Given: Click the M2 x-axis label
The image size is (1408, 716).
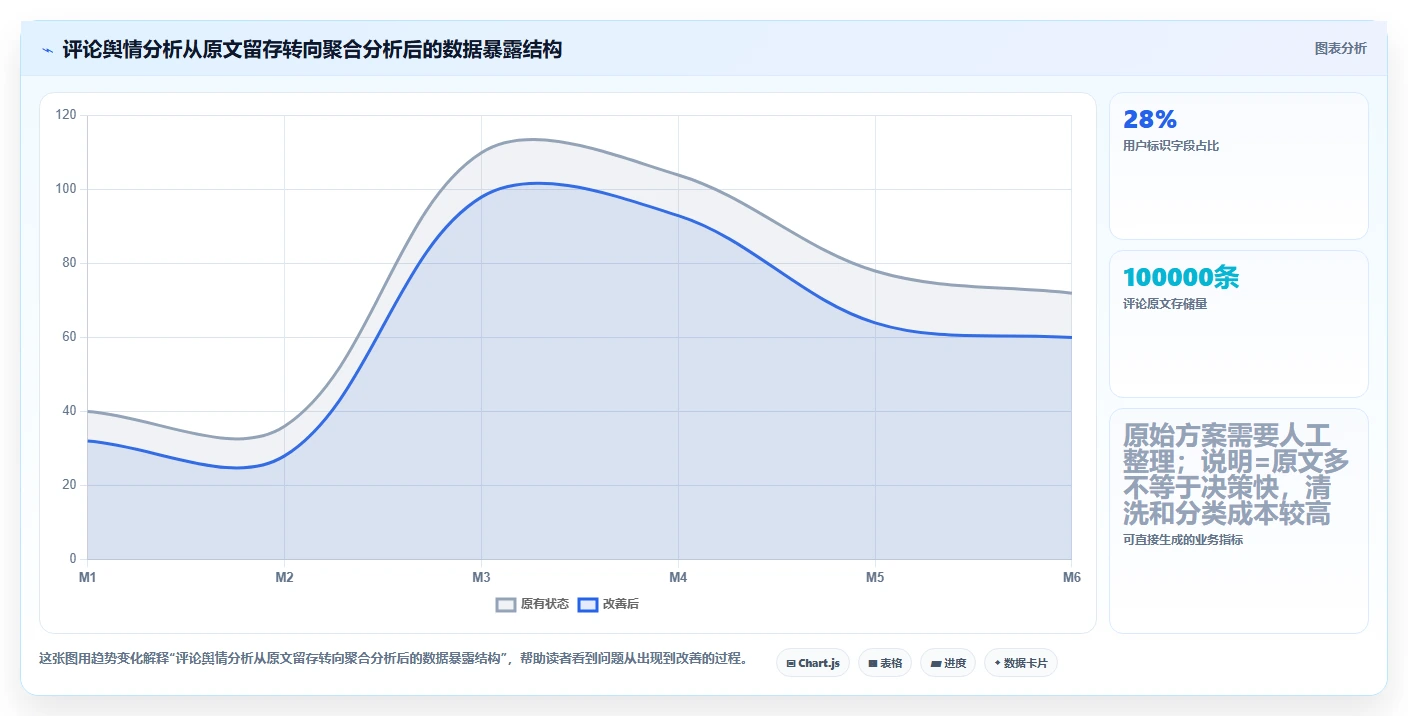Looking at the screenshot, I should pos(284,578).
